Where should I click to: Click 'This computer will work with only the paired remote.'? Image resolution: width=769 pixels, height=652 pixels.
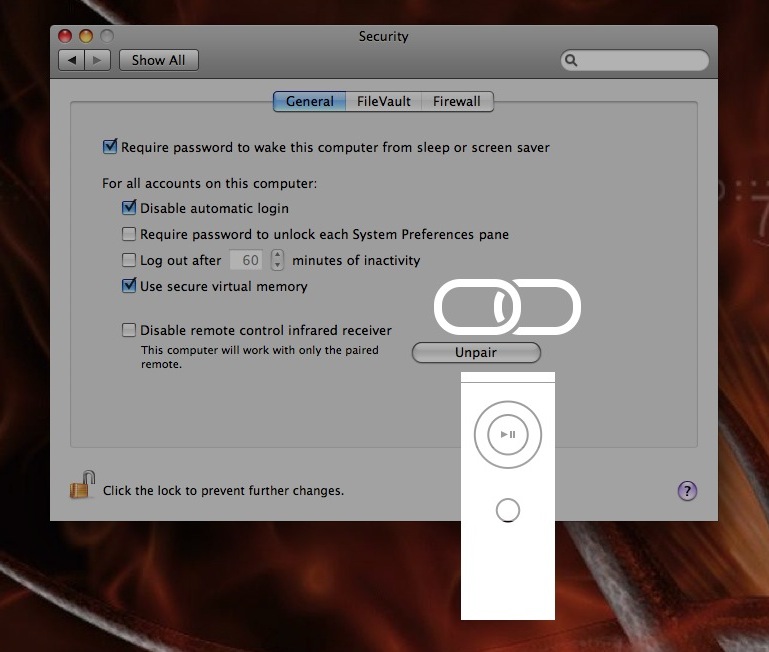click(259, 357)
